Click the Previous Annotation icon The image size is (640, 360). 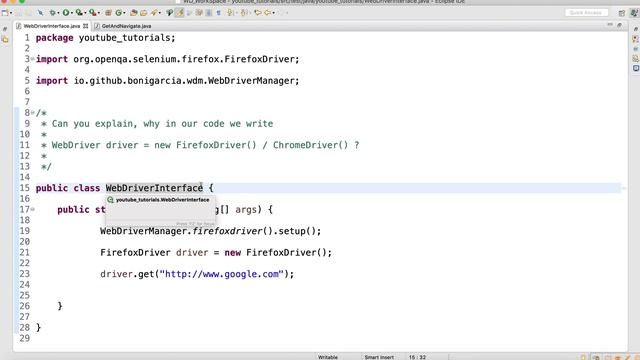244,13
